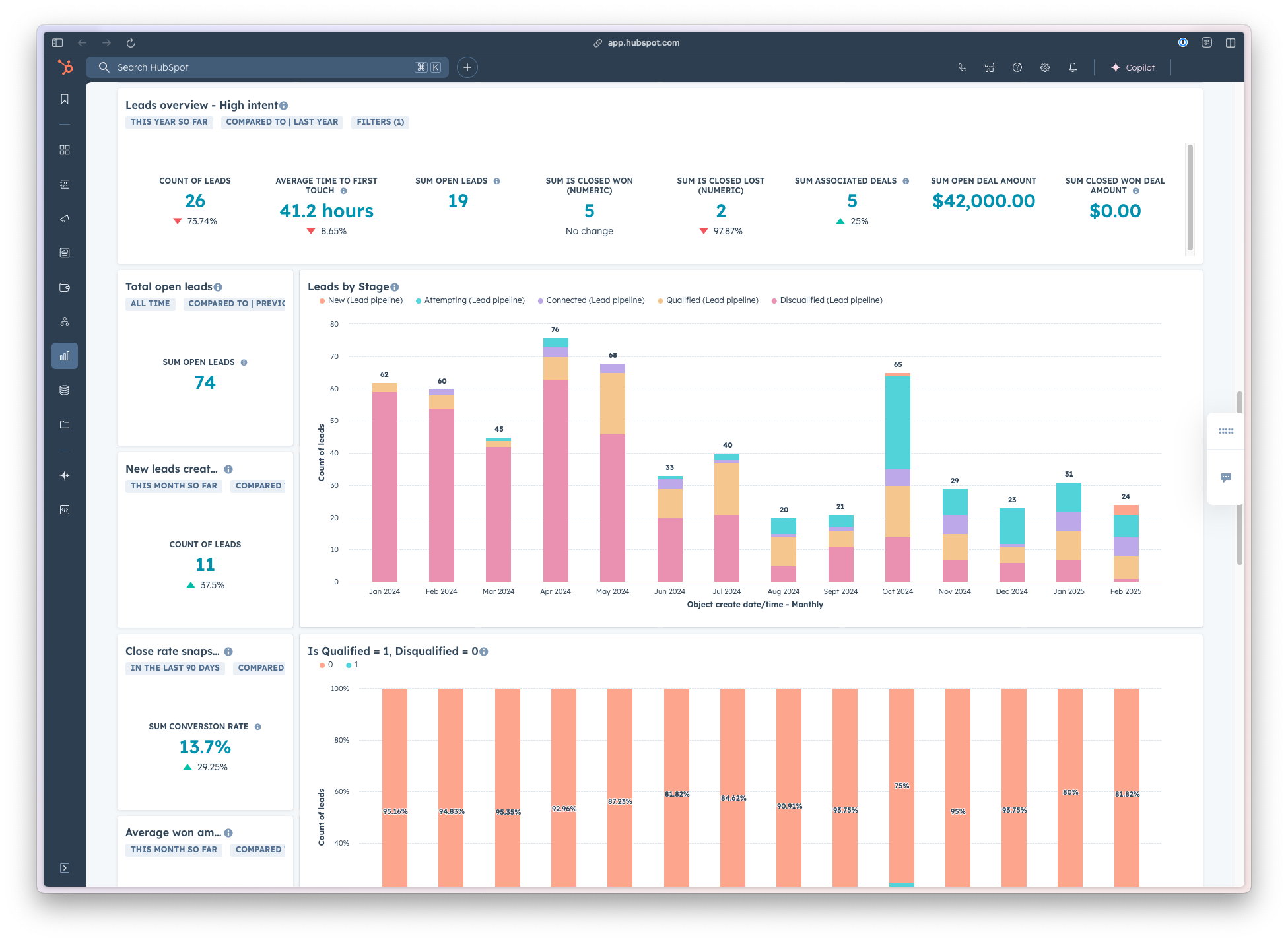Open the browser password manager extension icon

1183,42
